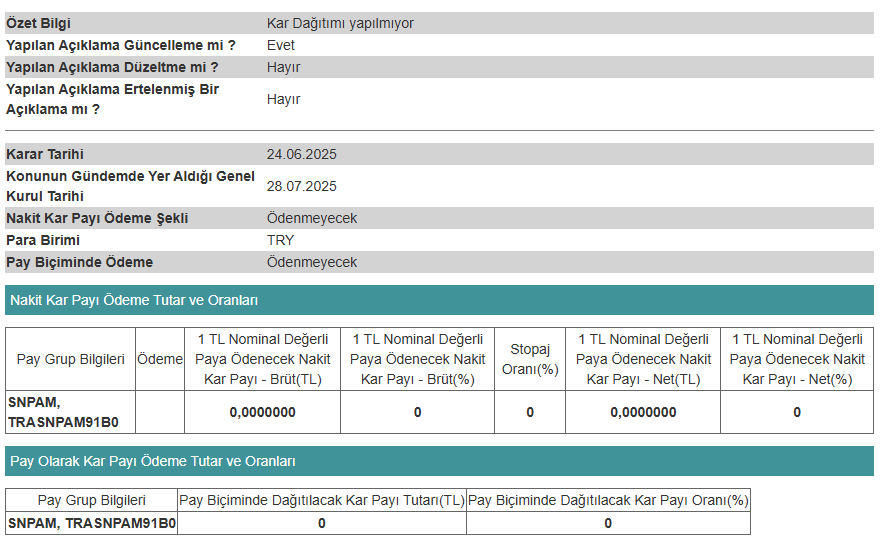
Task: Click 'Yapılan Açıklama Ertelenmiş Bir Açıklama mı ?' label
Action: (112, 99)
